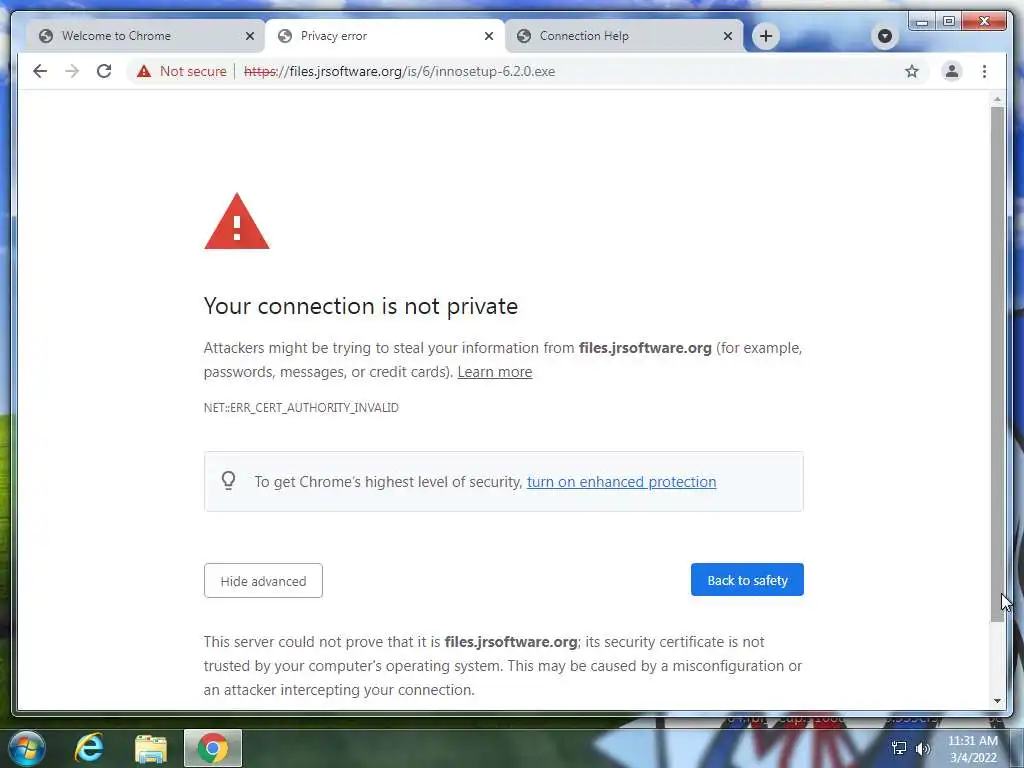Close the Privacy error tab
1024x768 pixels.
tap(488, 36)
